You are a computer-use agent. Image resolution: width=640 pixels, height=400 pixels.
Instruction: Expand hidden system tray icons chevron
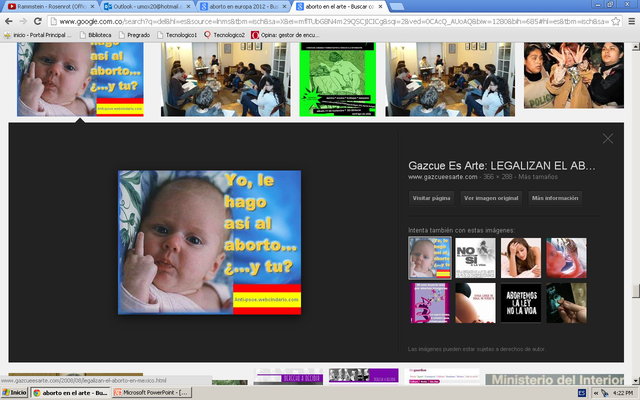pyautogui.click(x=596, y=393)
